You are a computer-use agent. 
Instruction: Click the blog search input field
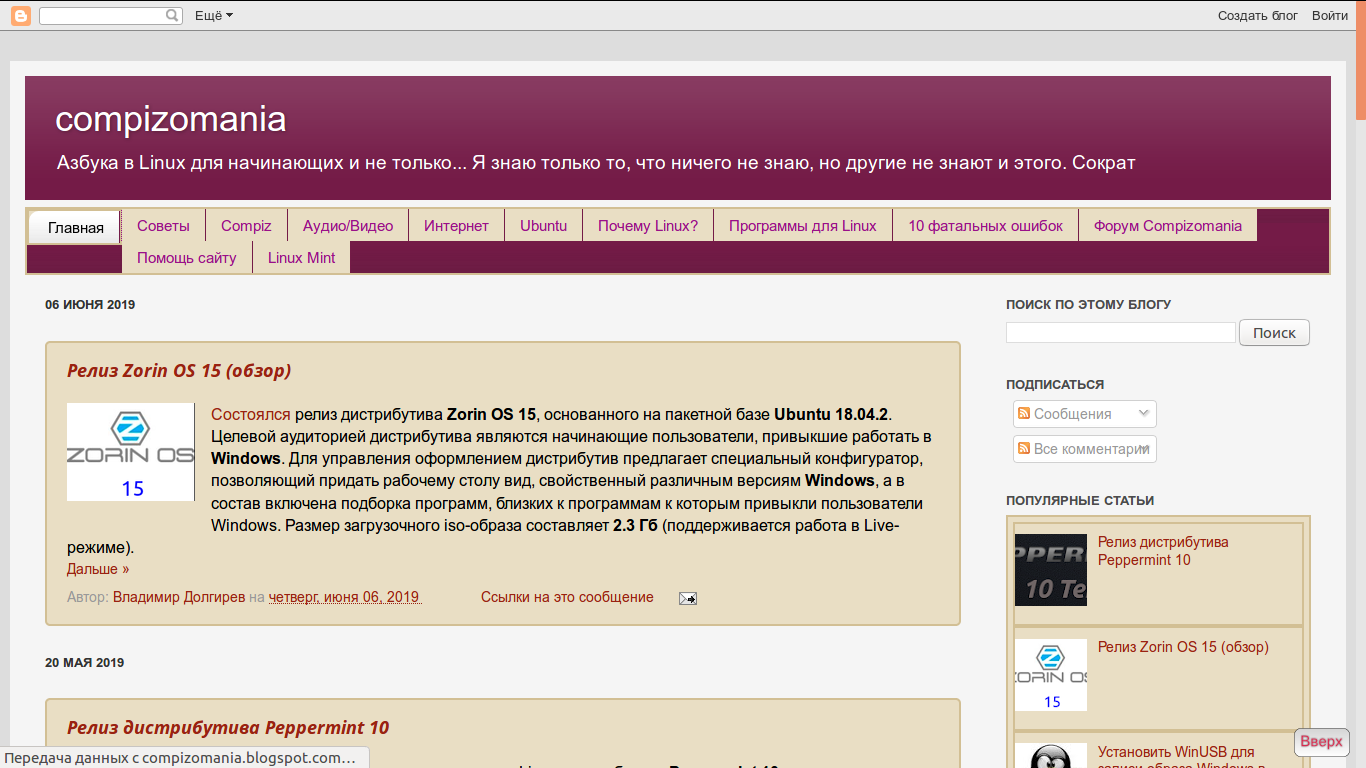(1120, 333)
